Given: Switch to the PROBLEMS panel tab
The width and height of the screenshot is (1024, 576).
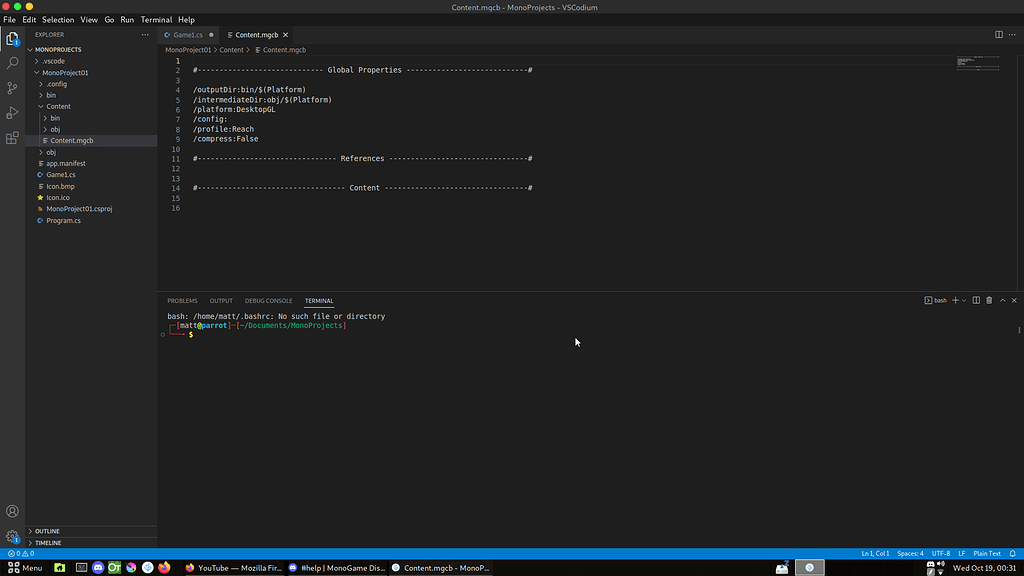Looking at the screenshot, I should pyautogui.click(x=182, y=301).
